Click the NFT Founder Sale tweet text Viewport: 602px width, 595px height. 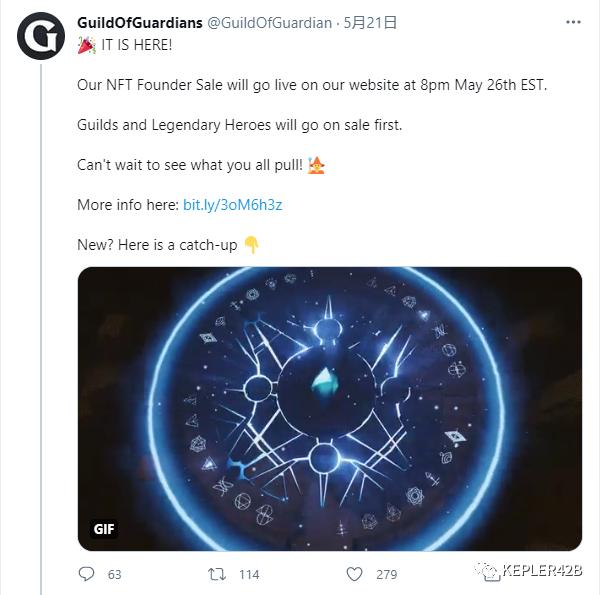click(x=312, y=85)
